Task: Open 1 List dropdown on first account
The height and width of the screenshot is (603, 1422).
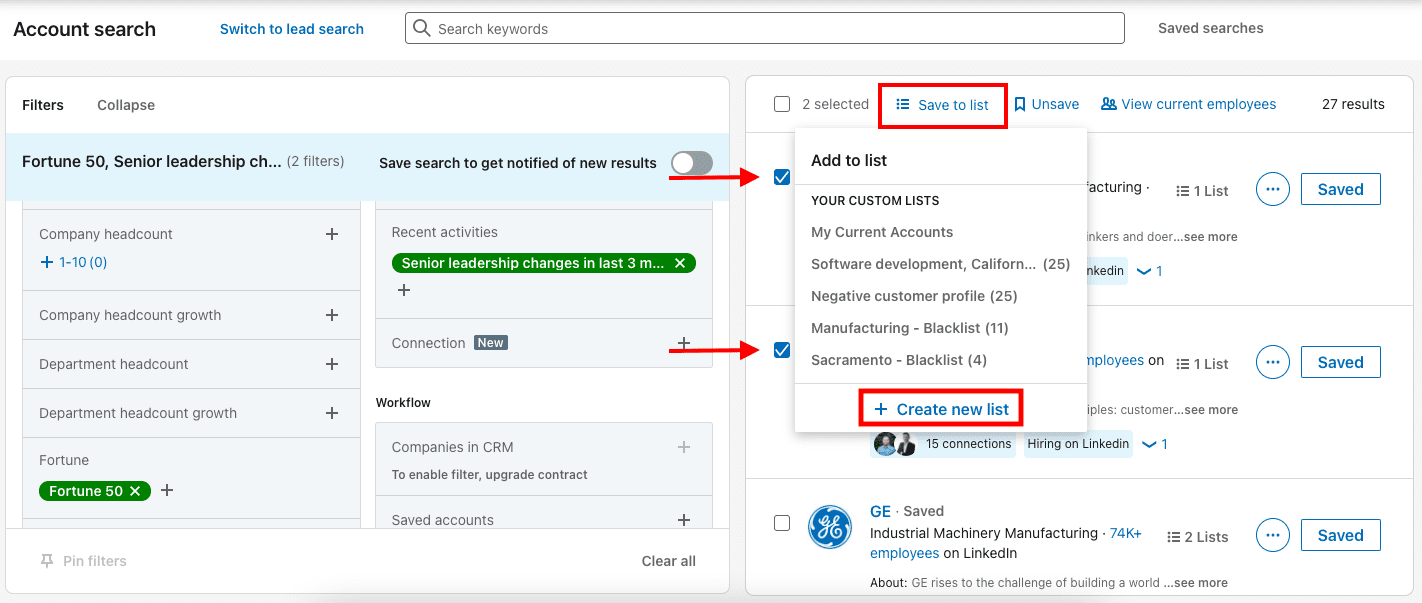Action: click(x=1202, y=191)
